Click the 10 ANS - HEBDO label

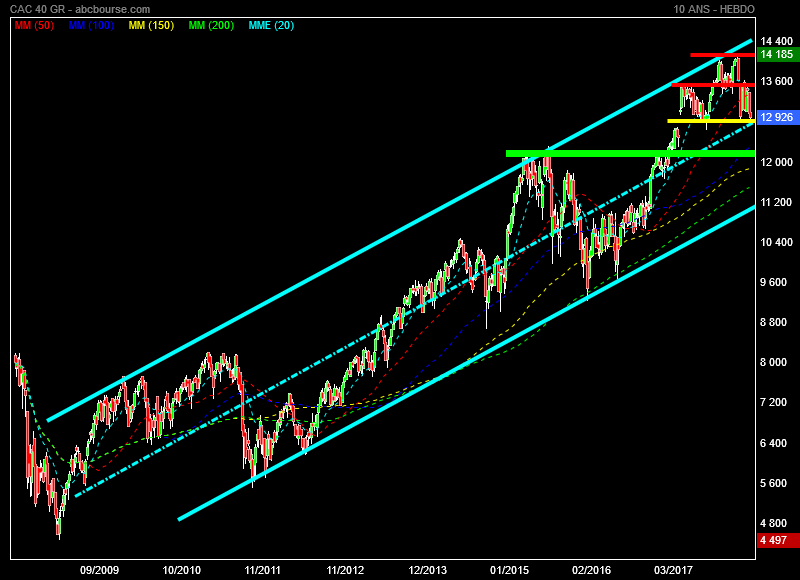click(714, 9)
